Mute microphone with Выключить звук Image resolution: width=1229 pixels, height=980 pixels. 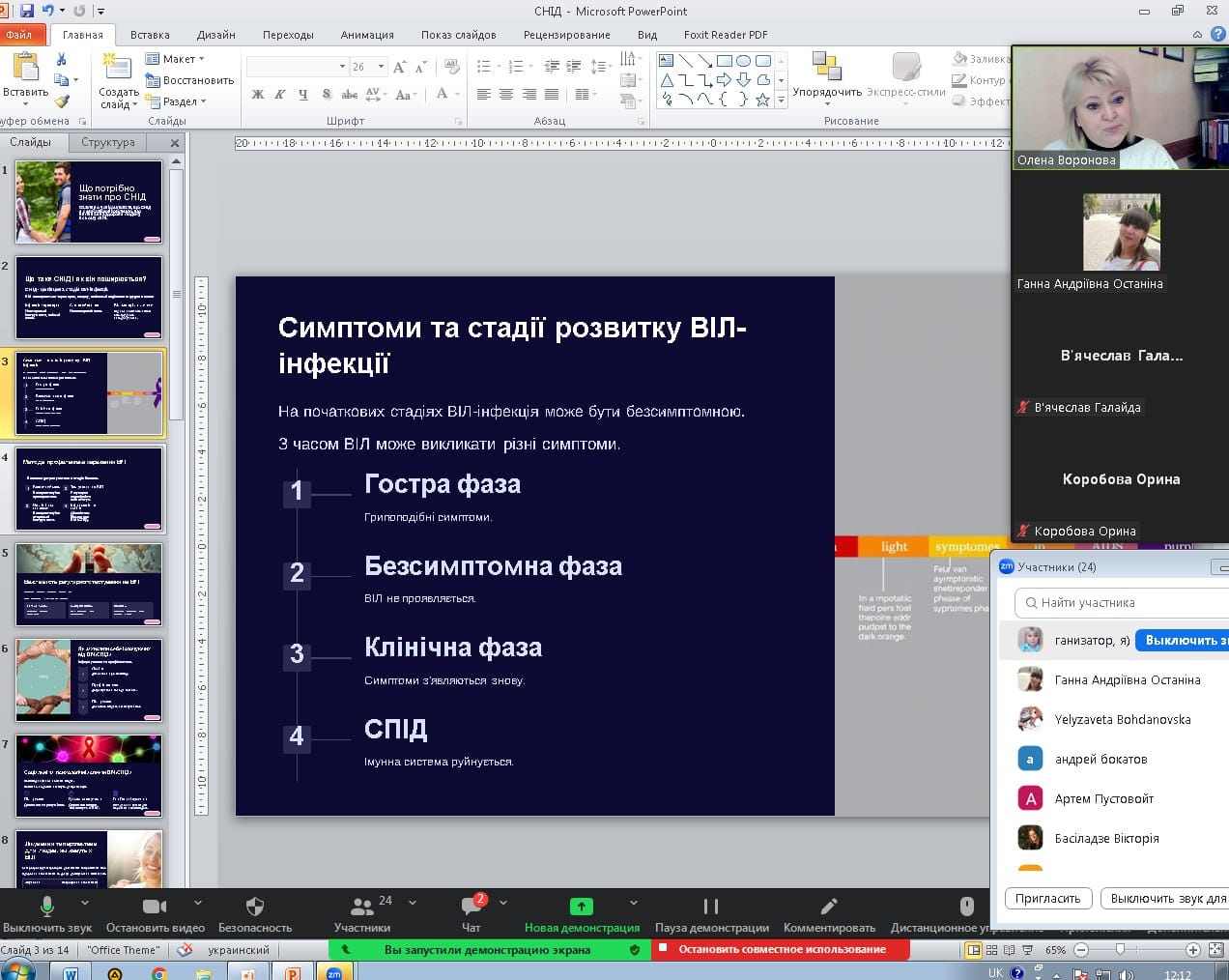click(46, 906)
